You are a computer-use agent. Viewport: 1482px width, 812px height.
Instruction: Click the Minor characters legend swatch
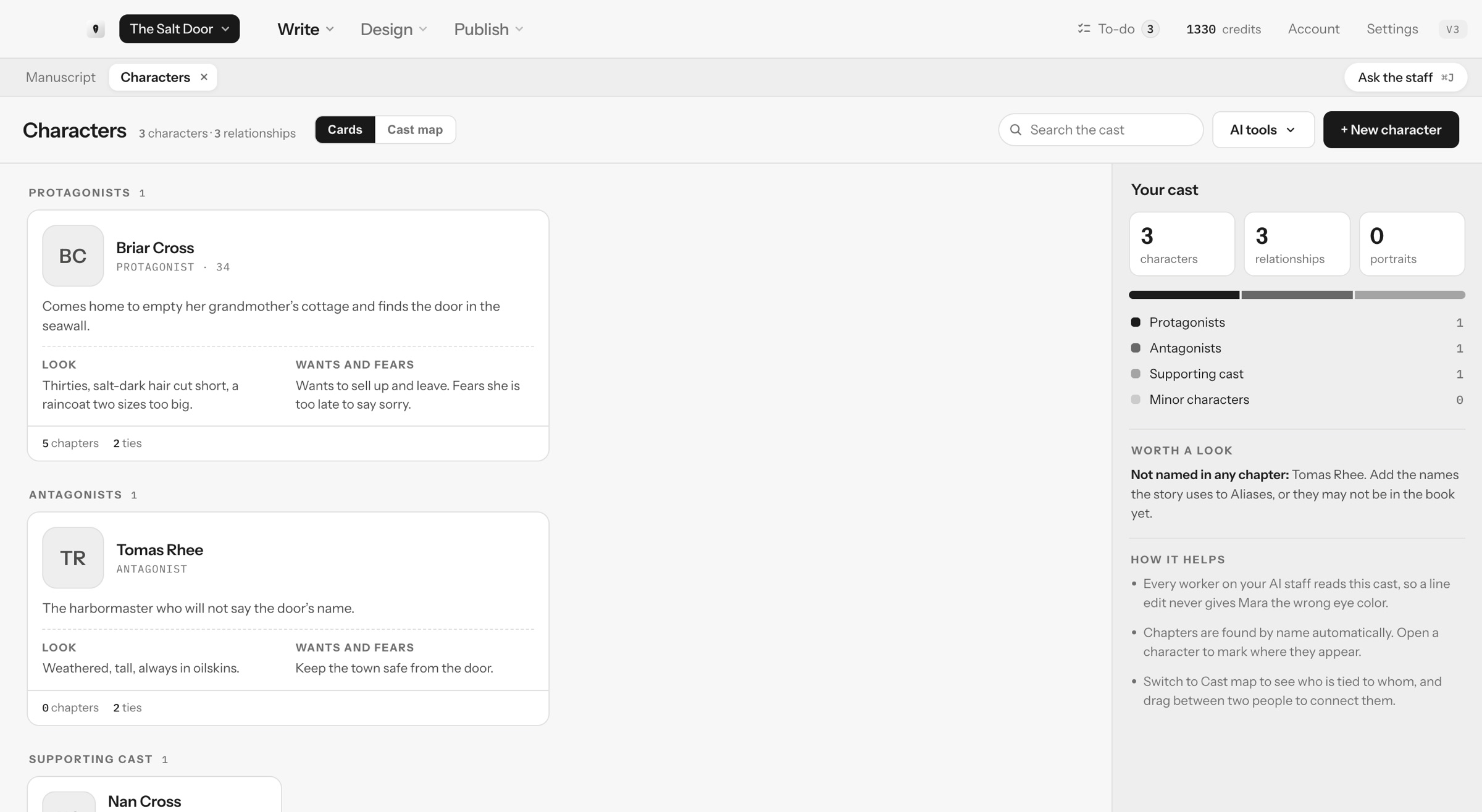1136,400
